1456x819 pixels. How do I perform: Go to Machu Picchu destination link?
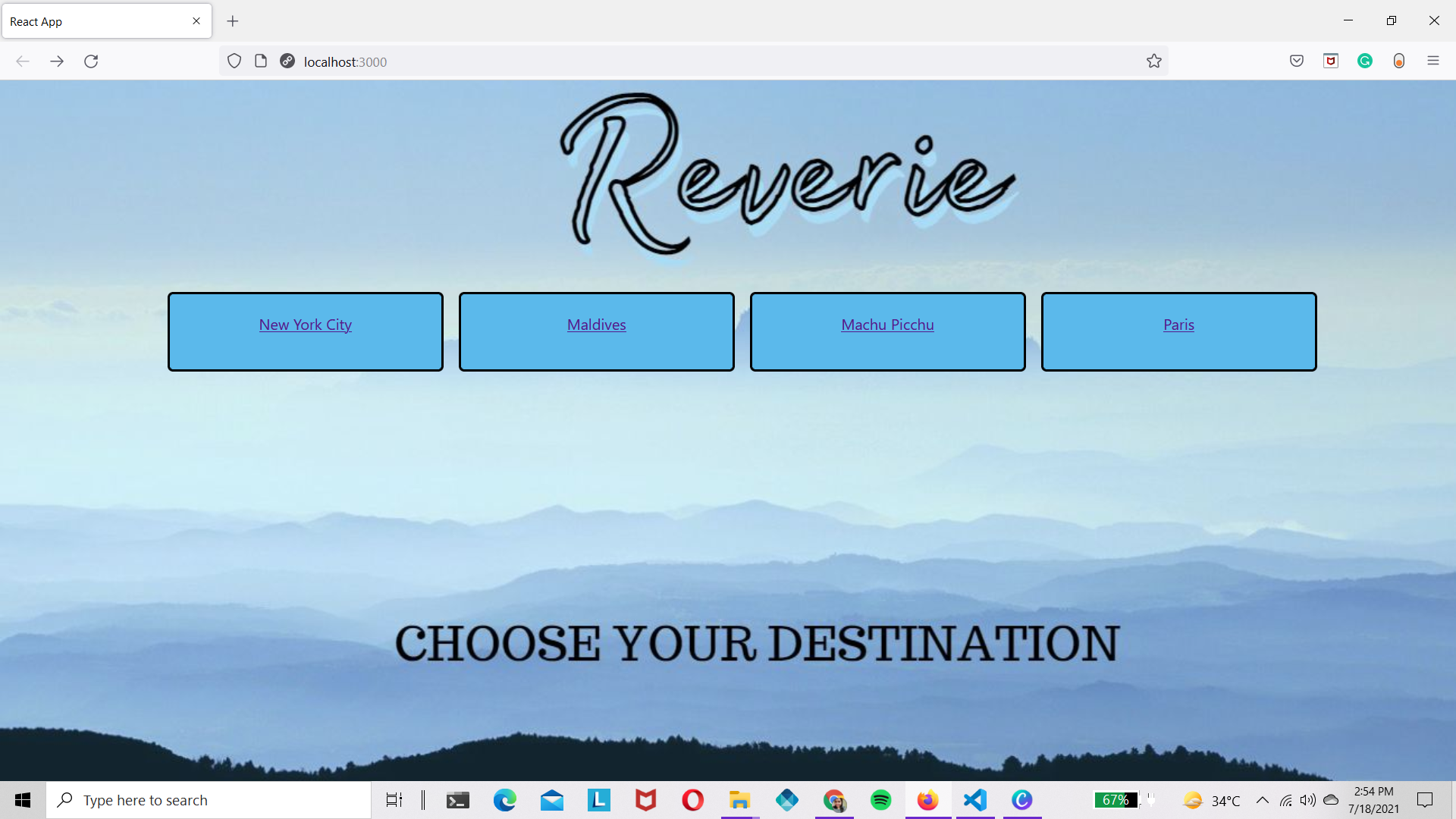coord(887,325)
